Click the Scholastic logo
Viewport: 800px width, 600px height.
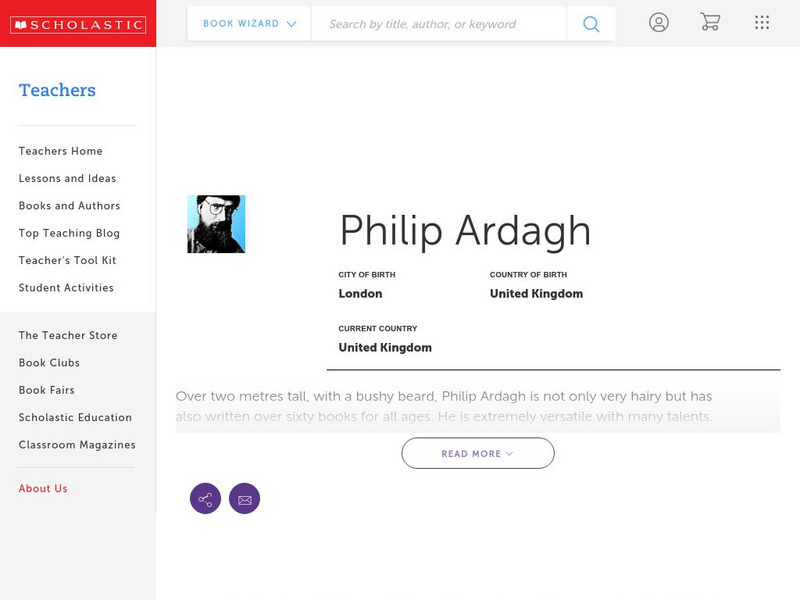[78, 24]
